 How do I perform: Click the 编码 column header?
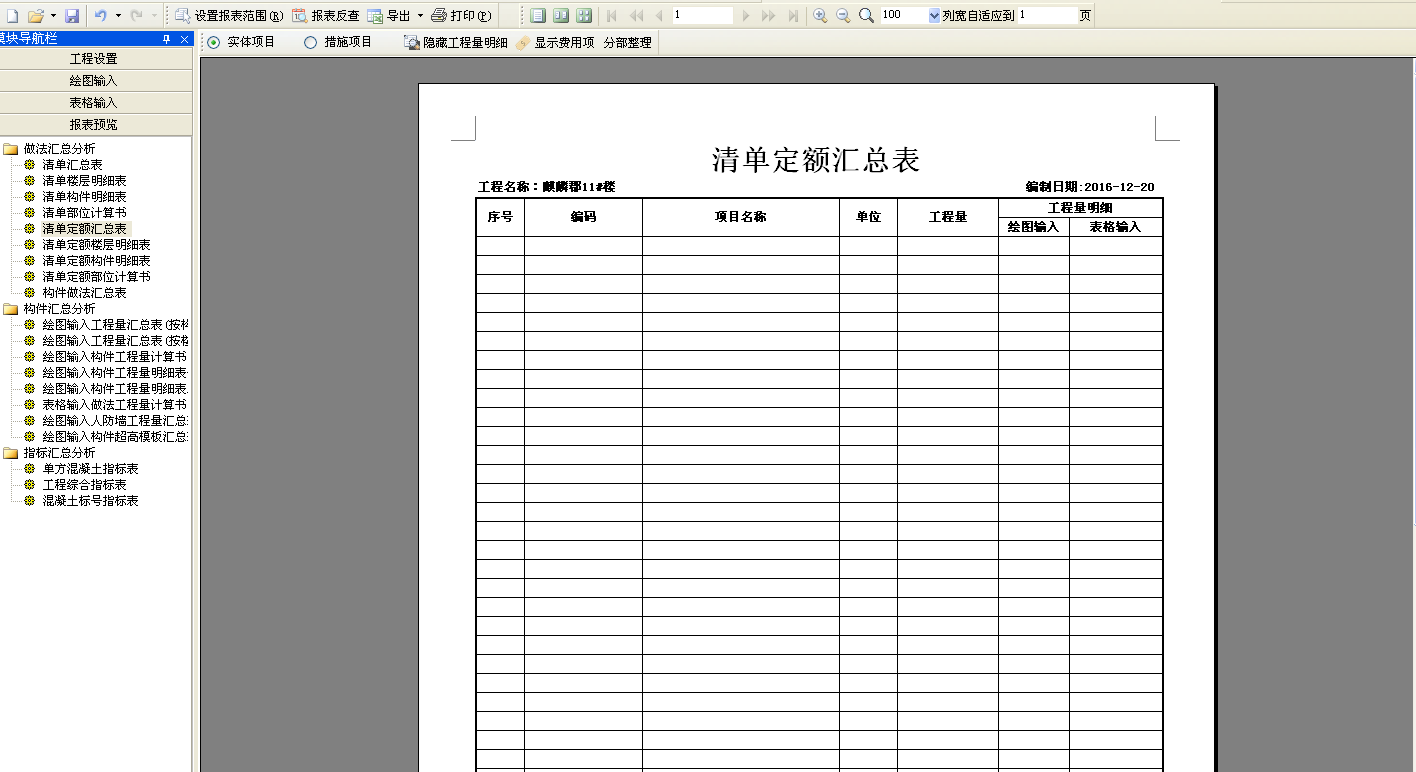coord(583,217)
